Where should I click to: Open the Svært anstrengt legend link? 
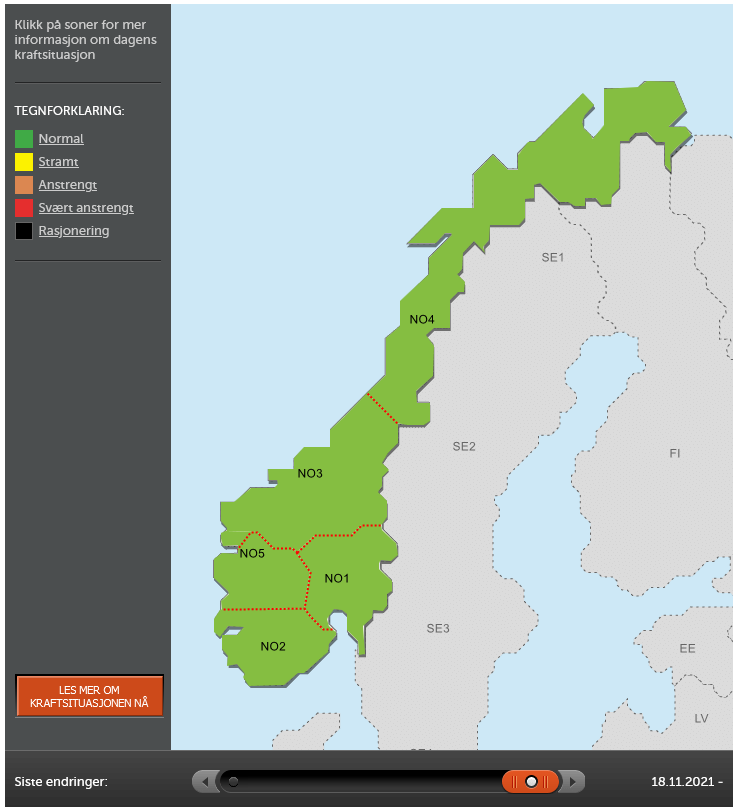(x=86, y=208)
